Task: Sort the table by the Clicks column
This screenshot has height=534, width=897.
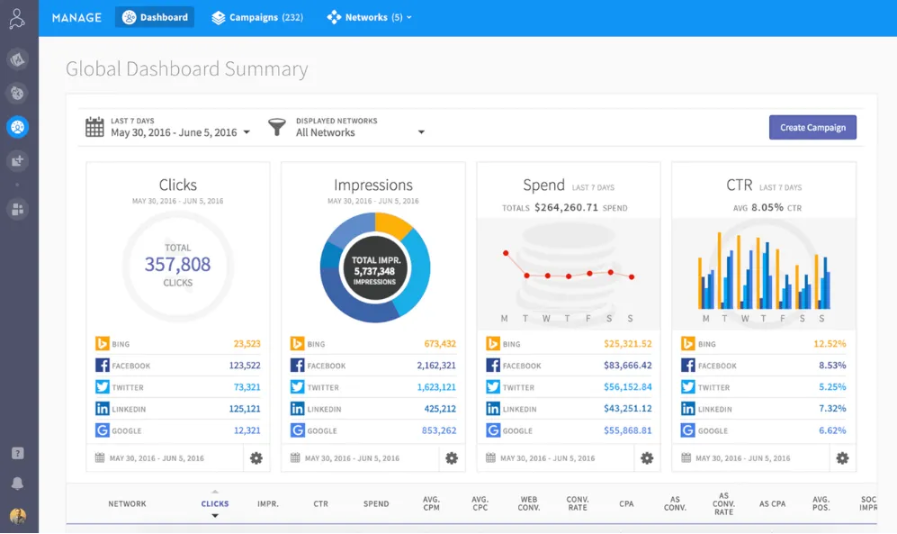Action: (x=215, y=504)
